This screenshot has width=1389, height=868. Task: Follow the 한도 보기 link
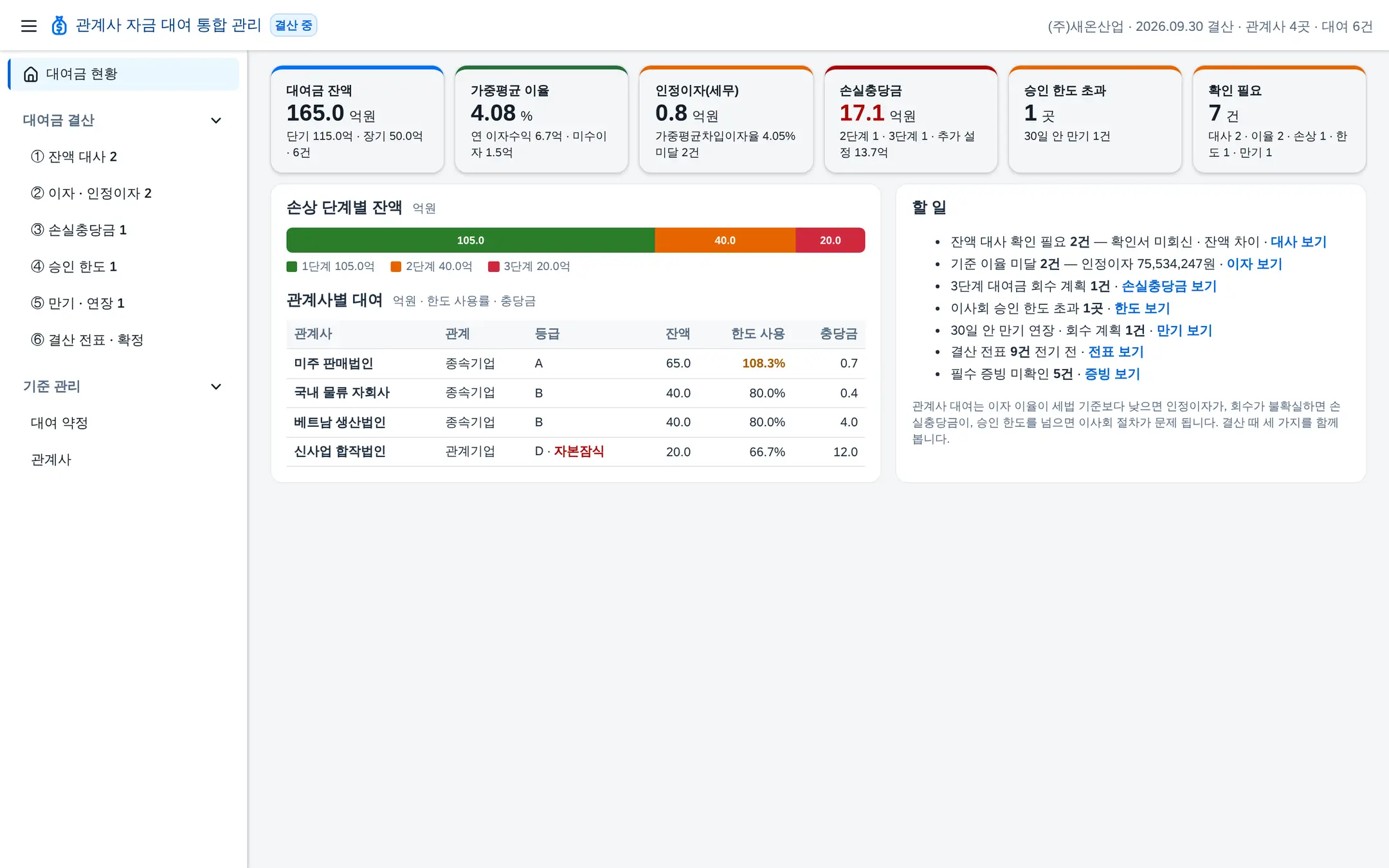point(1142,308)
